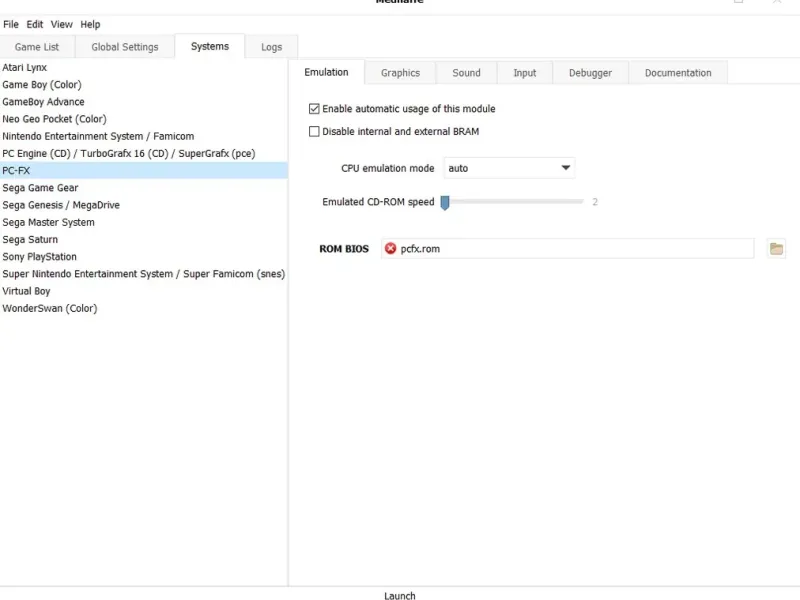Viewport: 800px width, 600px height.
Task: Select Super Nintendo Entertainment System (snes) entry
Action: (143, 274)
